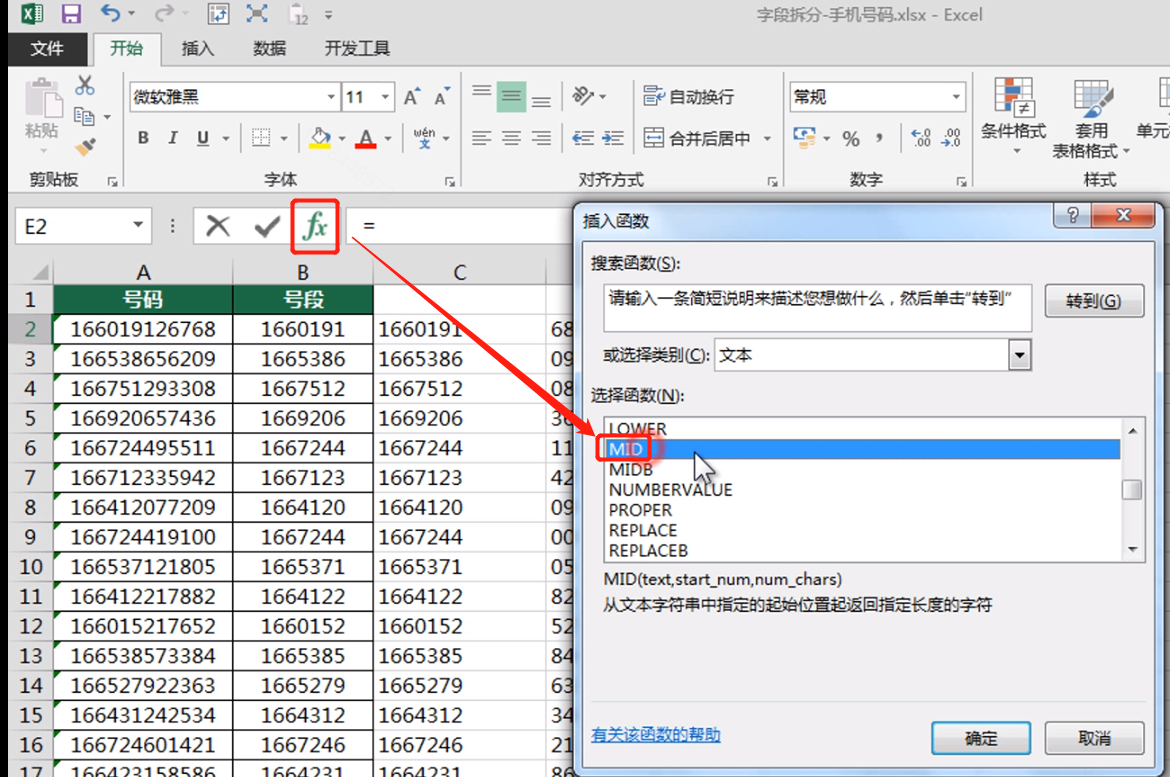Switch to the 开发工具 developer tab
The image size is (1170, 777).
357,49
